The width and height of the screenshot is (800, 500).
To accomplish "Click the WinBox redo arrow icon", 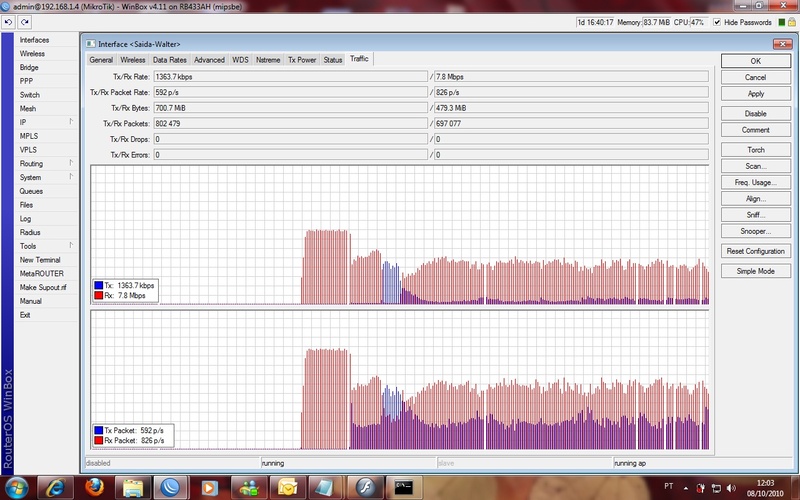I will 24,22.
